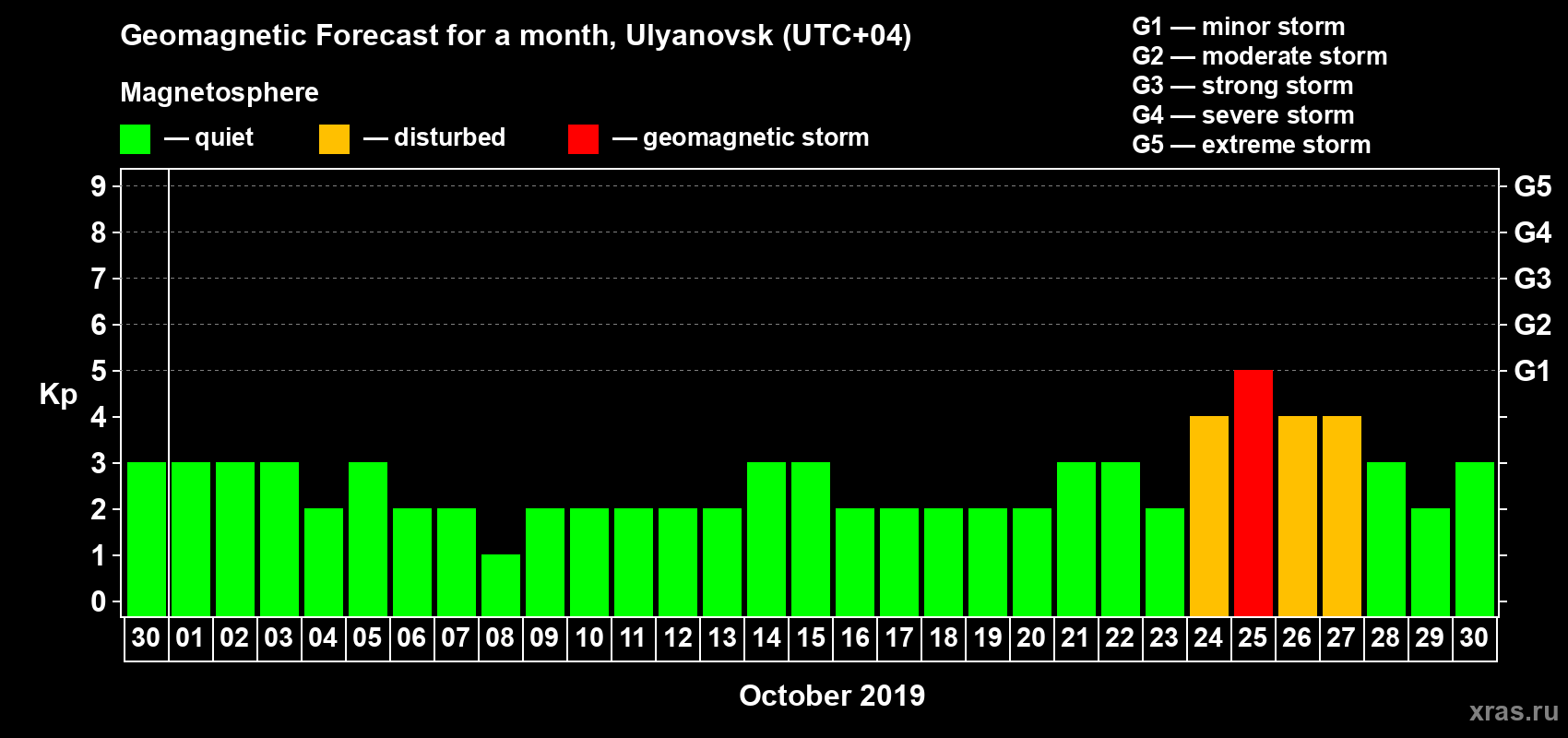Click the disturbed legend label
Image resolution: width=1568 pixels, height=738 pixels.
[x=449, y=137]
